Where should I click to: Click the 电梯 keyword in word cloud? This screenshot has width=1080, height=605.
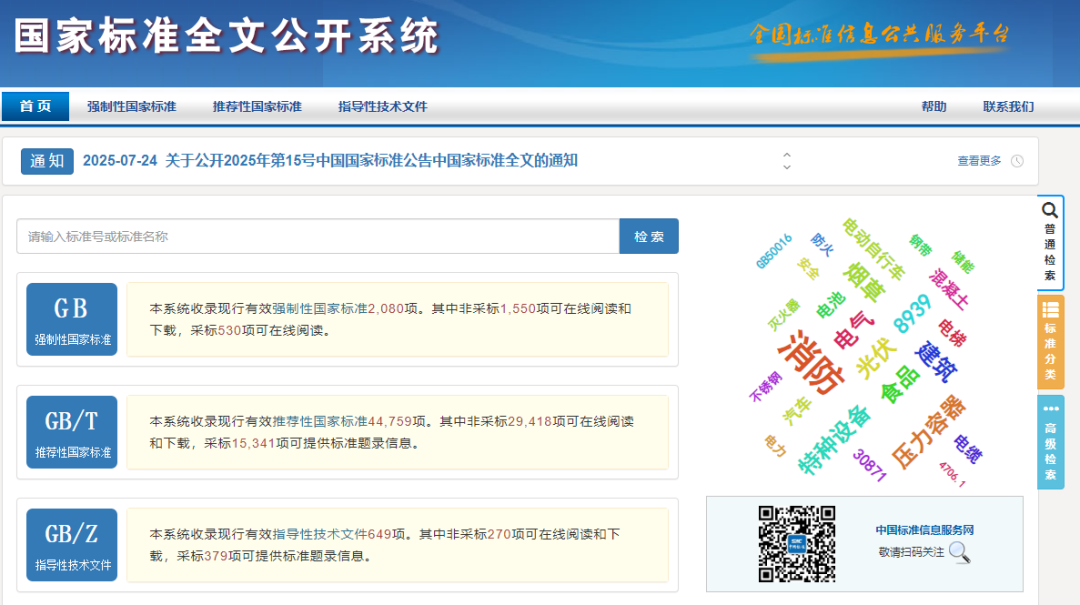point(951,333)
